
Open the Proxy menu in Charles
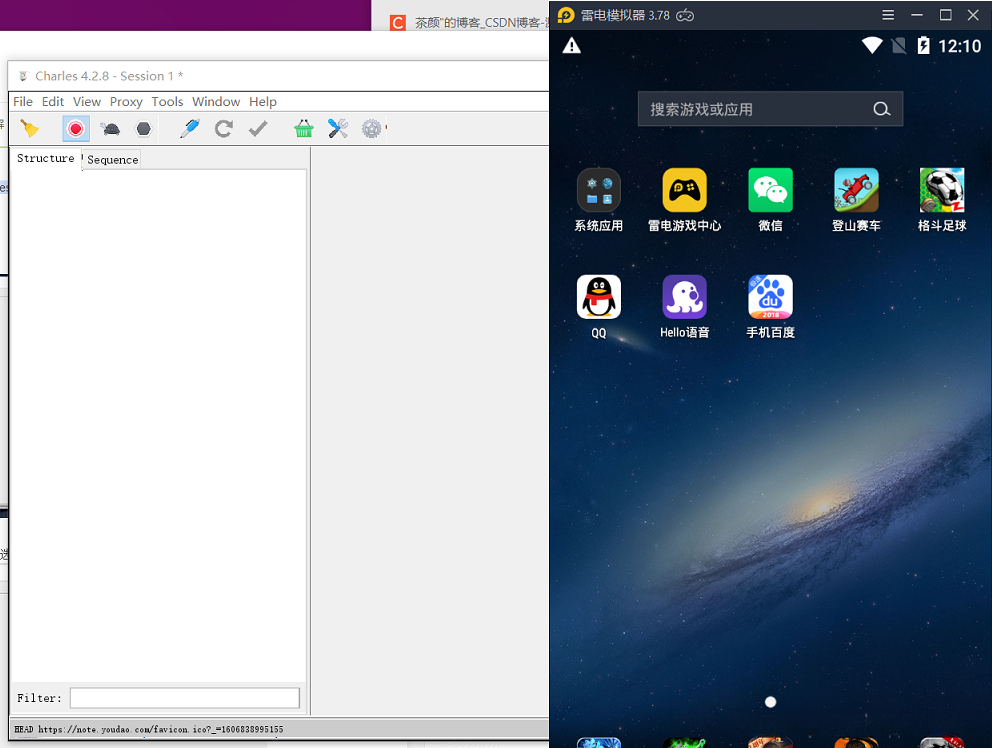pyautogui.click(x=126, y=102)
